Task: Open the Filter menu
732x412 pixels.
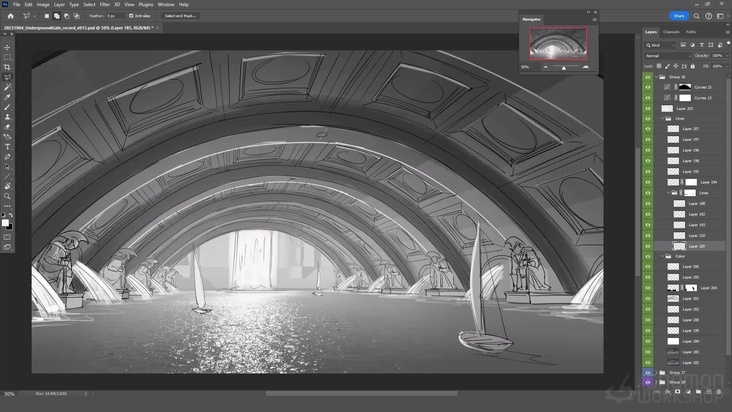Action: pos(105,5)
